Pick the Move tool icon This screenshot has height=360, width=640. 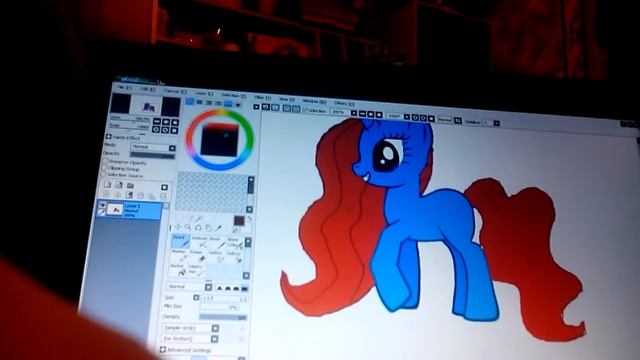click(x=178, y=227)
